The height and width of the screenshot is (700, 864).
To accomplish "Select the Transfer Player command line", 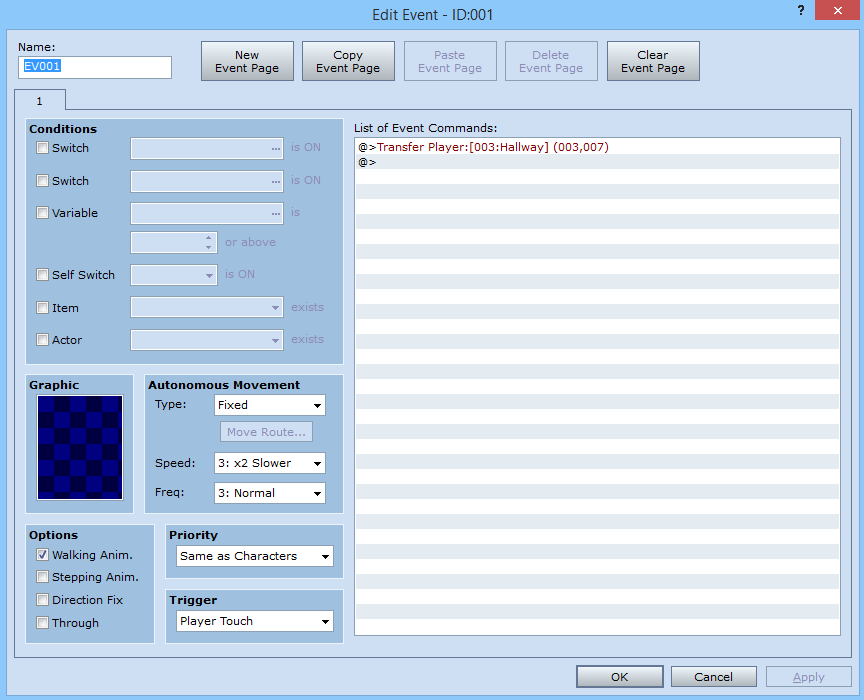I will click(x=484, y=147).
